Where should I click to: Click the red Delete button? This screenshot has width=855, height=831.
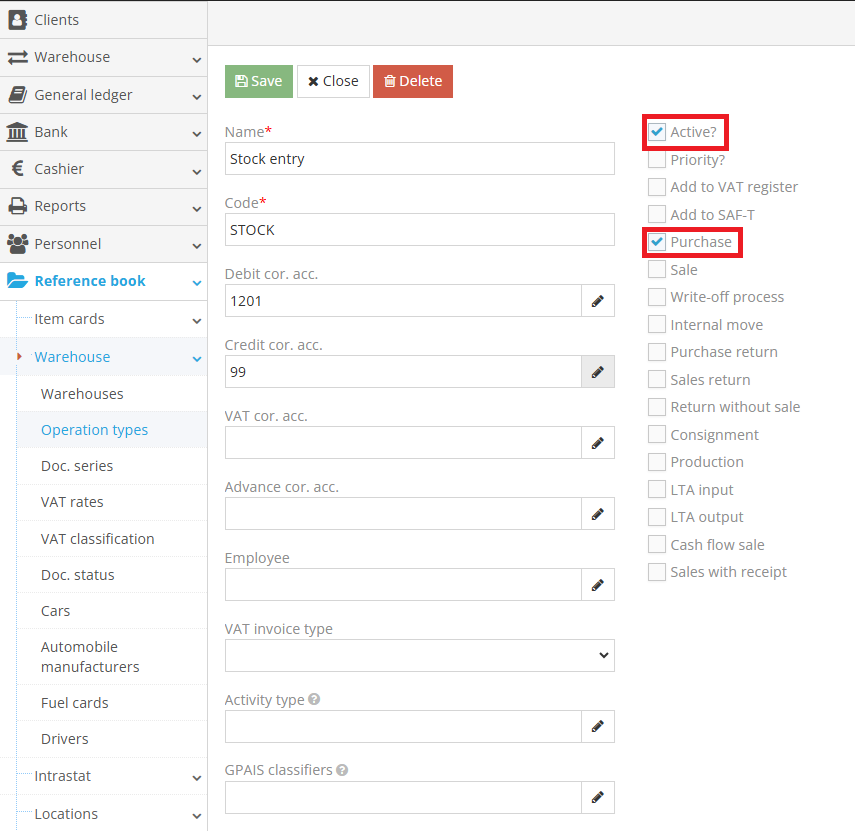(412, 82)
